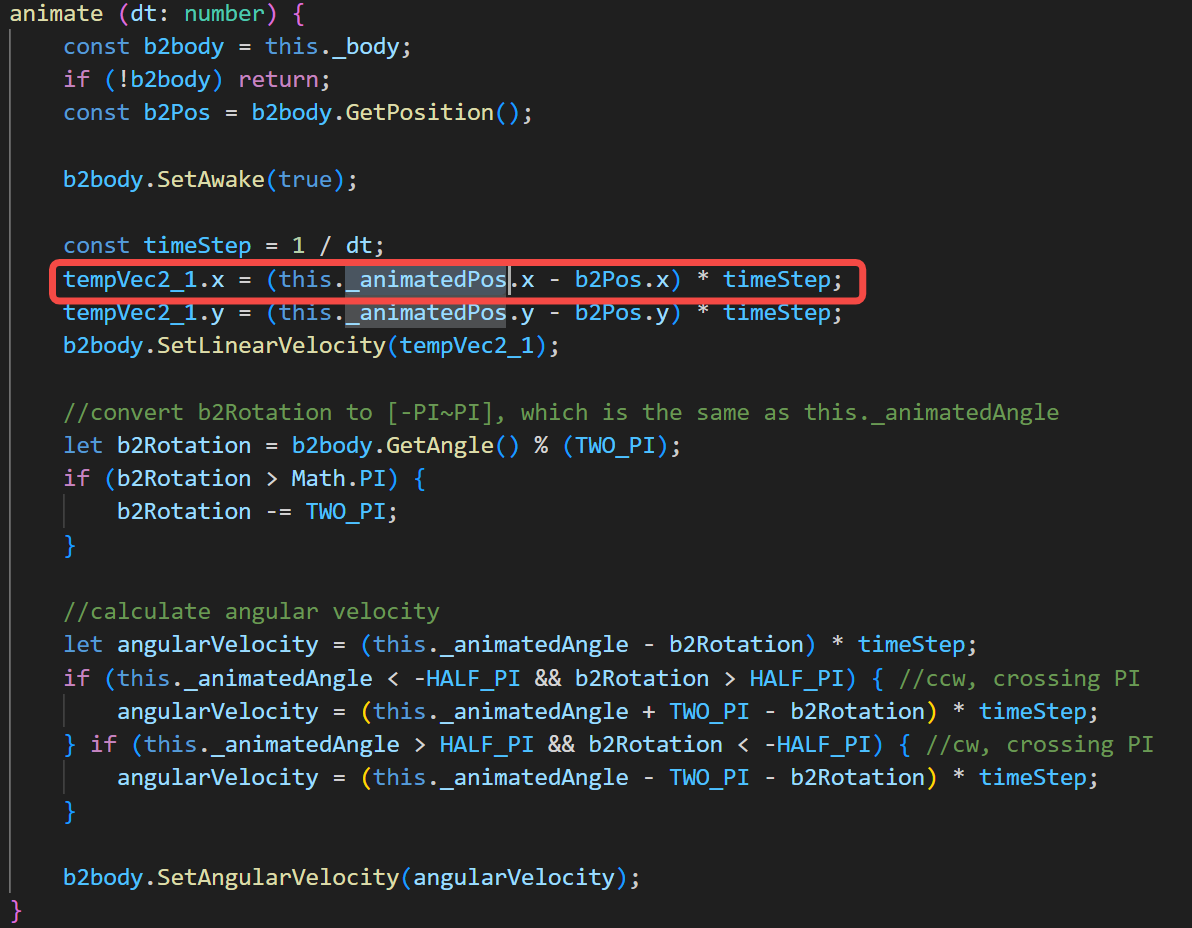Image resolution: width=1192 pixels, height=928 pixels.
Task: Click '-HALF_PI' in the ccw condition
Action: point(467,678)
